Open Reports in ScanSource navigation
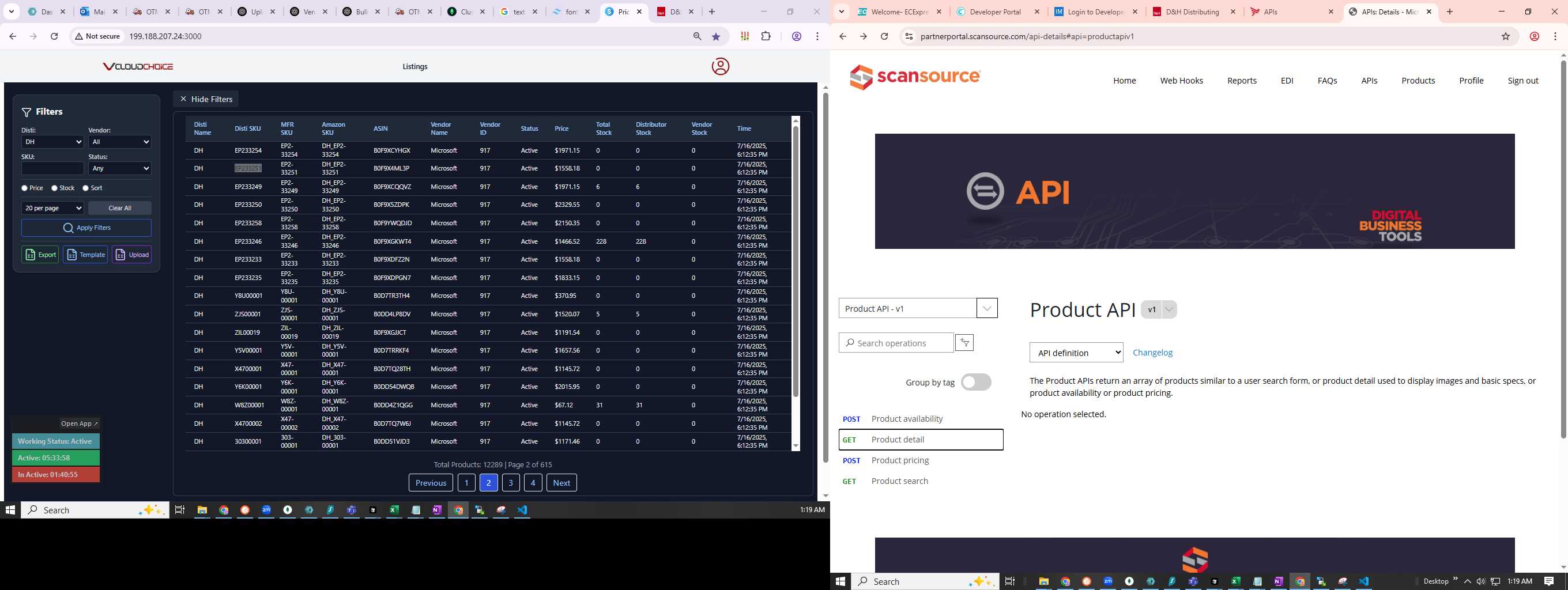The image size is (1568, 590). (x=1242, y=80)
